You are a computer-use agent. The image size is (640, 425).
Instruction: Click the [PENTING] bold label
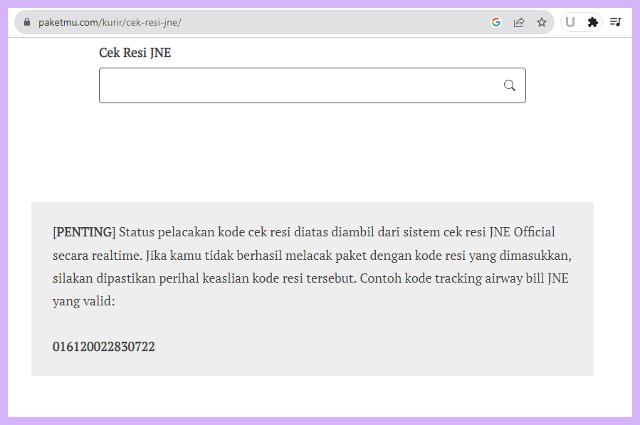coord(84,232)
